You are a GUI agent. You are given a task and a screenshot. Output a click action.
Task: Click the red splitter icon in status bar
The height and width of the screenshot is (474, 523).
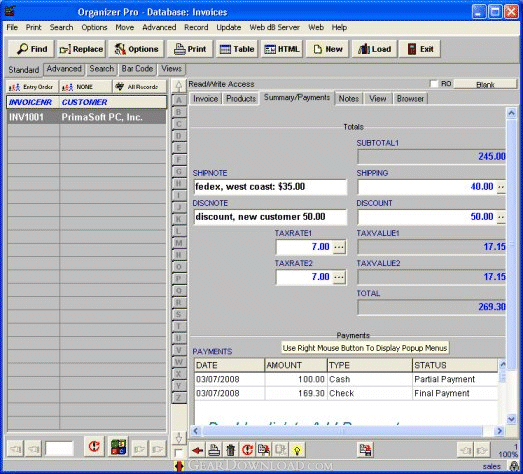(x=179, y=466)
